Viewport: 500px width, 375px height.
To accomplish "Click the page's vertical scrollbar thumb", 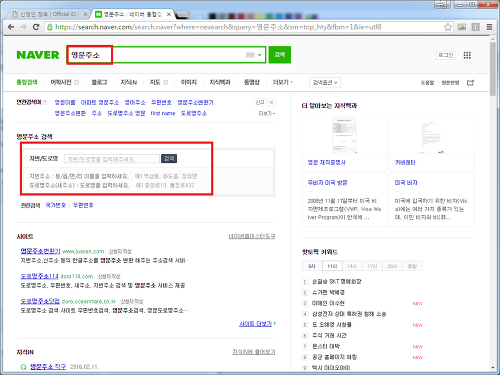I will pos(493,69).
